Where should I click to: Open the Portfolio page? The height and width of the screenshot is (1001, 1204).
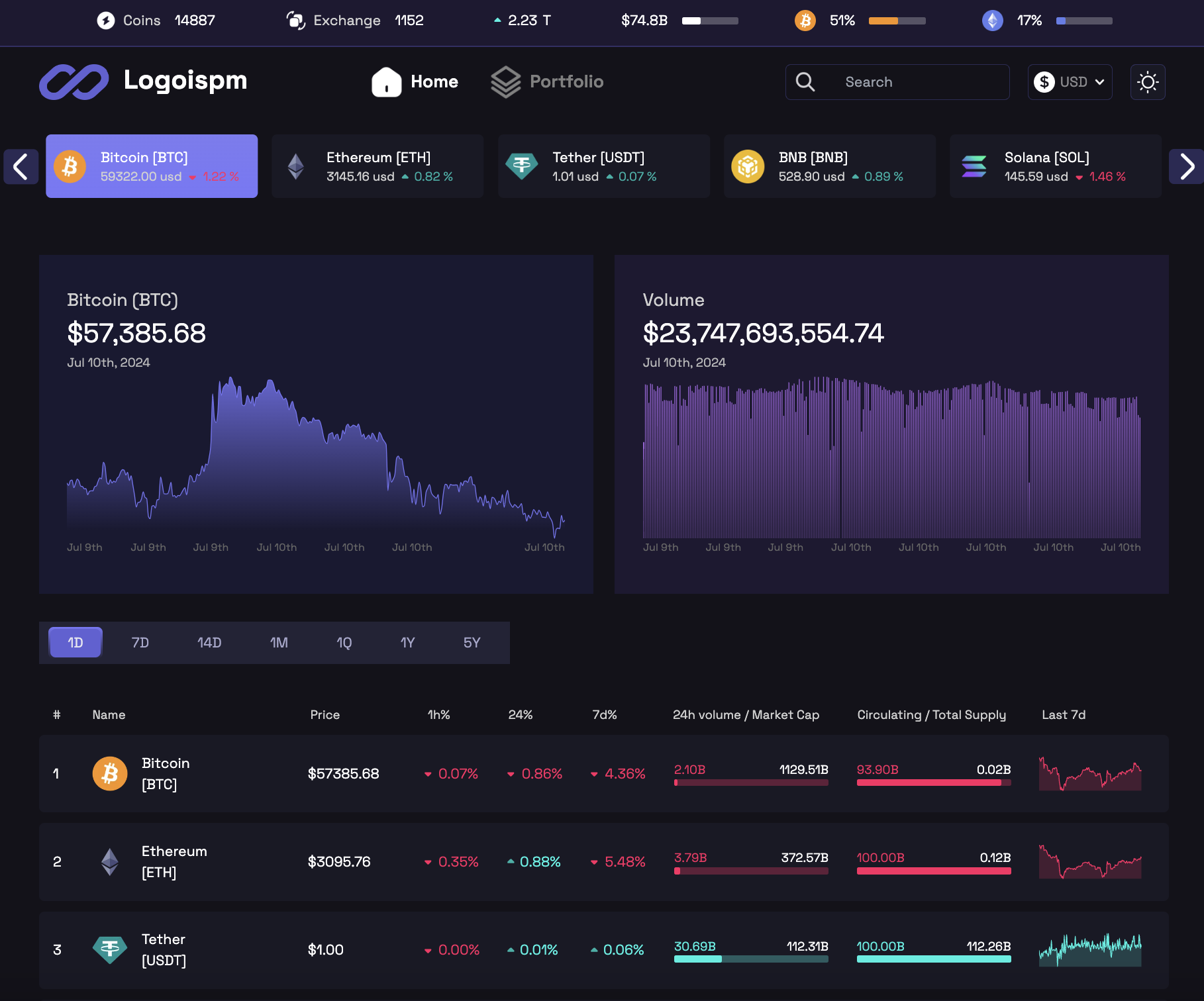(566, 82)
